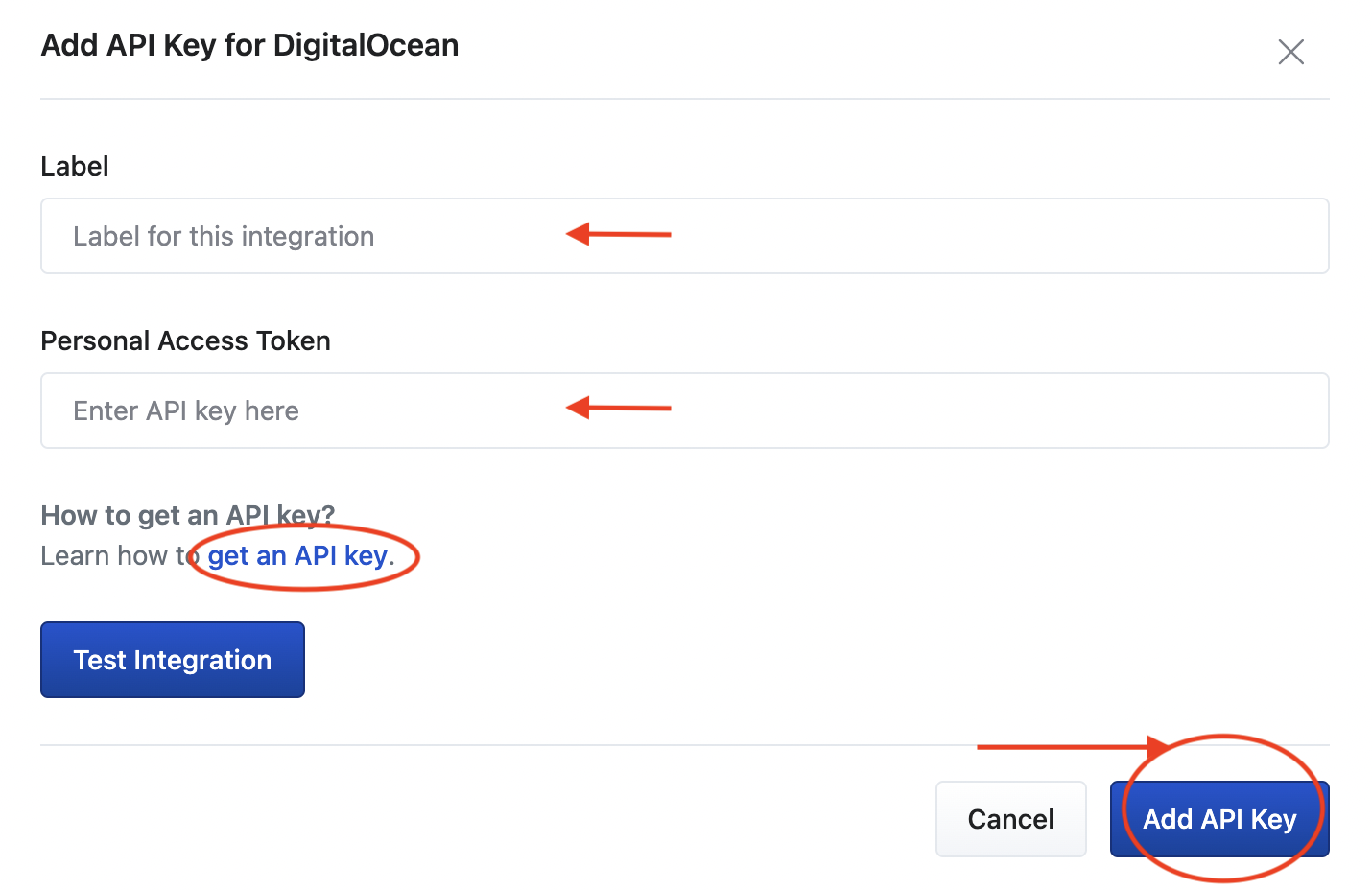Viewport: 1372px width, 890px height.
Task: Click the 'Add API Key for DigitalOcean' title
Action: coord(249,45)
